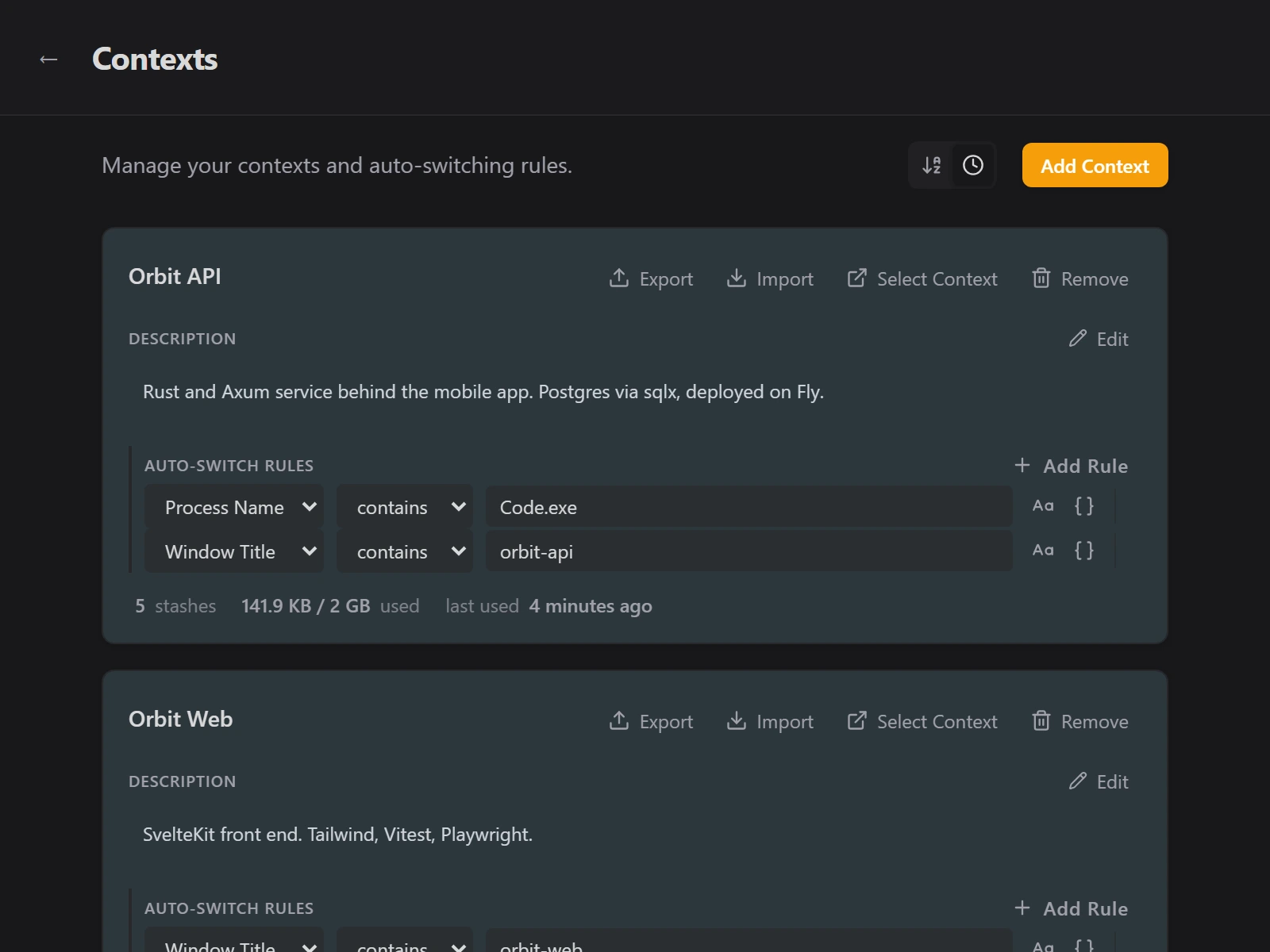Screen dimensions: 1270x952
Task: Import into the Orbit API context
Action: click(770, 278)
